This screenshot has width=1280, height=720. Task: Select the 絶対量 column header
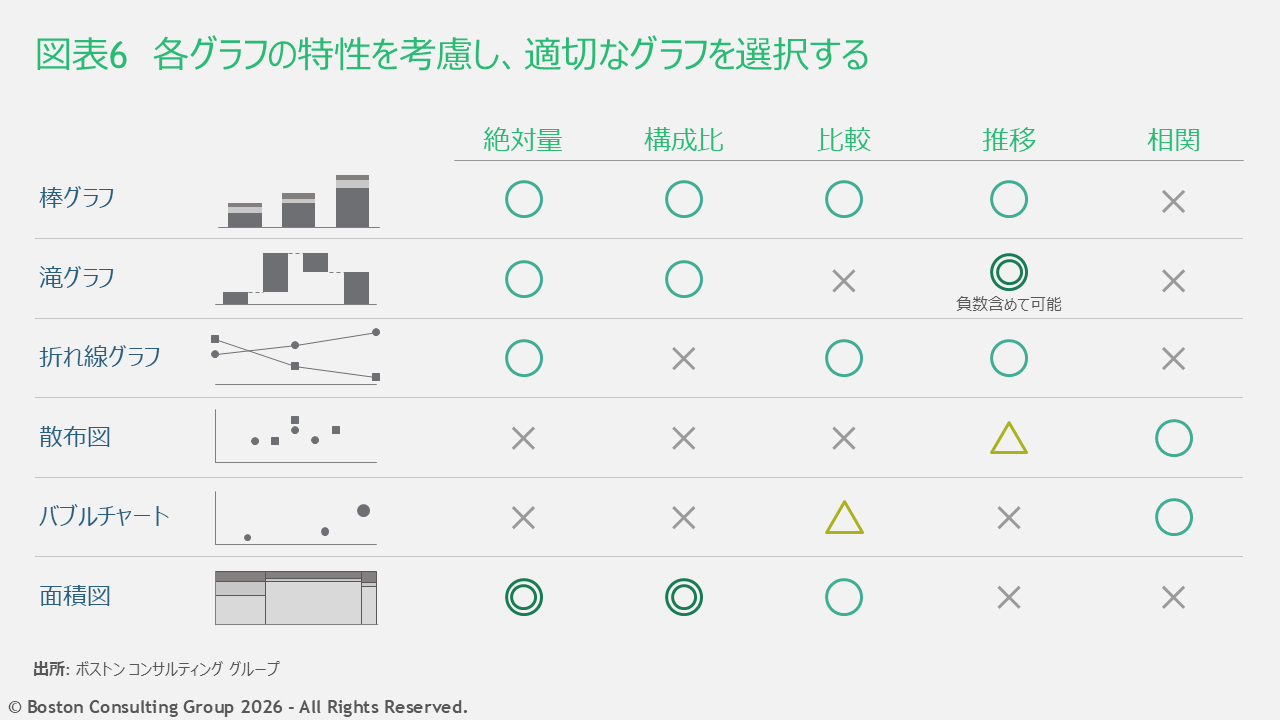(523, 140)
